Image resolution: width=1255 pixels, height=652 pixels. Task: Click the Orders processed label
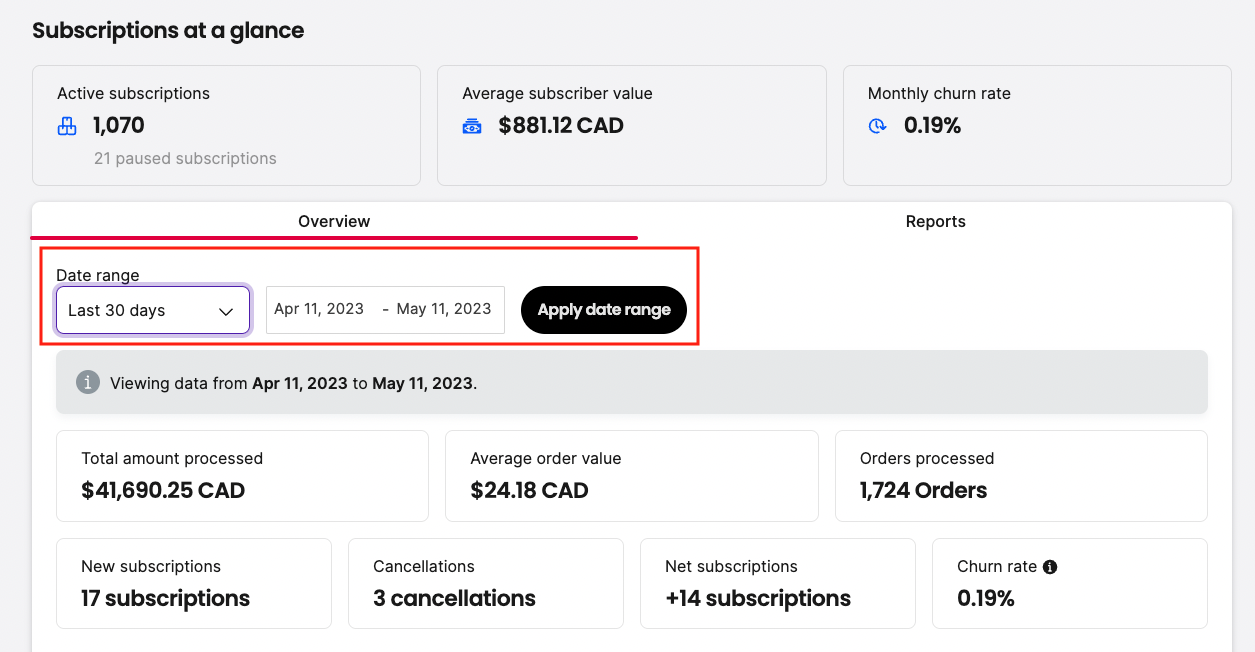927,458
